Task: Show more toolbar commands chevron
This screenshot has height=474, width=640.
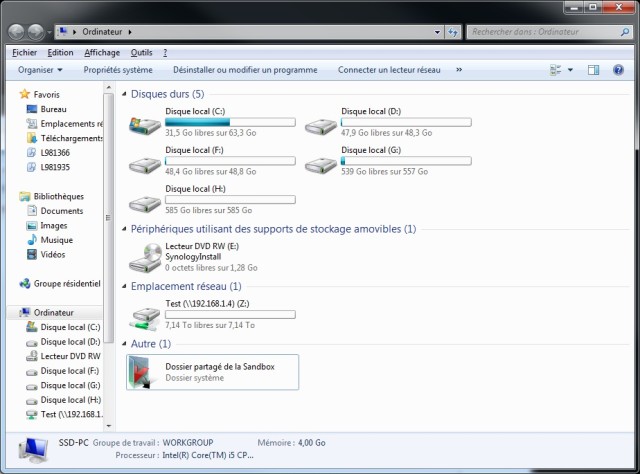Action: pyautogui.click(x=459, y=70)
